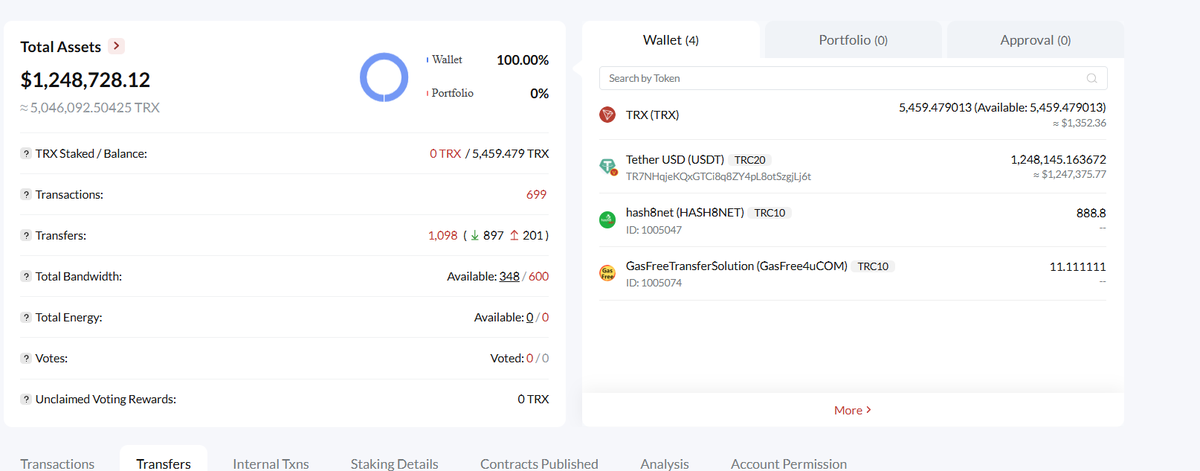Open USDT contract address TR7NHqje link
The width and height of the screenshot is (1200, 471).
click(718, 176)
